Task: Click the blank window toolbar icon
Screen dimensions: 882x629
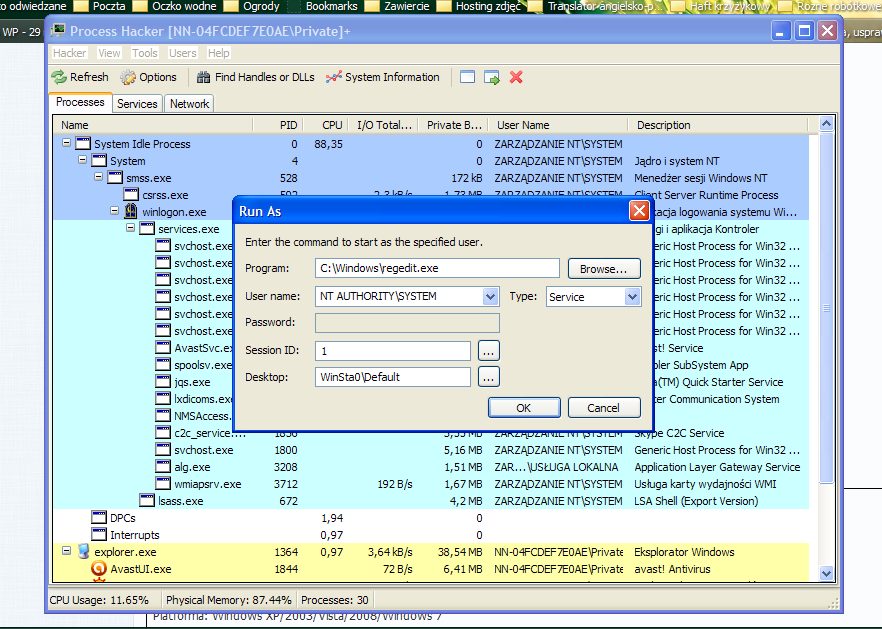Action: pos(467,77)
